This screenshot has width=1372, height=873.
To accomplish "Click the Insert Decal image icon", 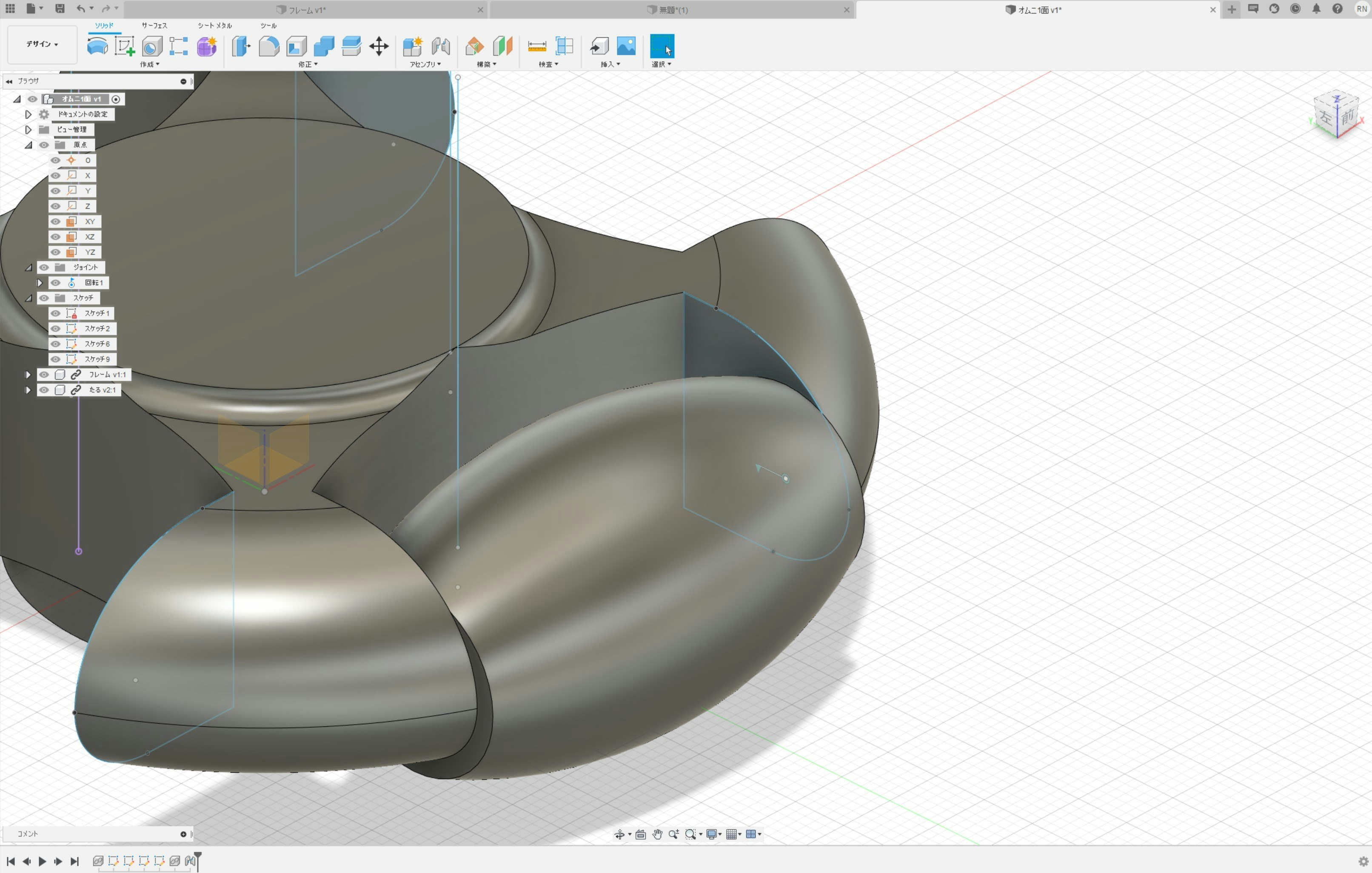I will click(x=626, y=46).
